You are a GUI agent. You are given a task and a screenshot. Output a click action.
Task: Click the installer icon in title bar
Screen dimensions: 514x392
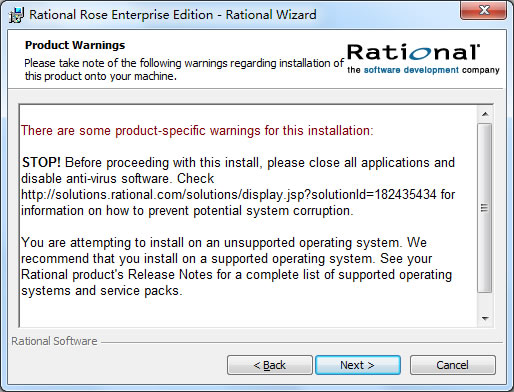tap(16, 15)
